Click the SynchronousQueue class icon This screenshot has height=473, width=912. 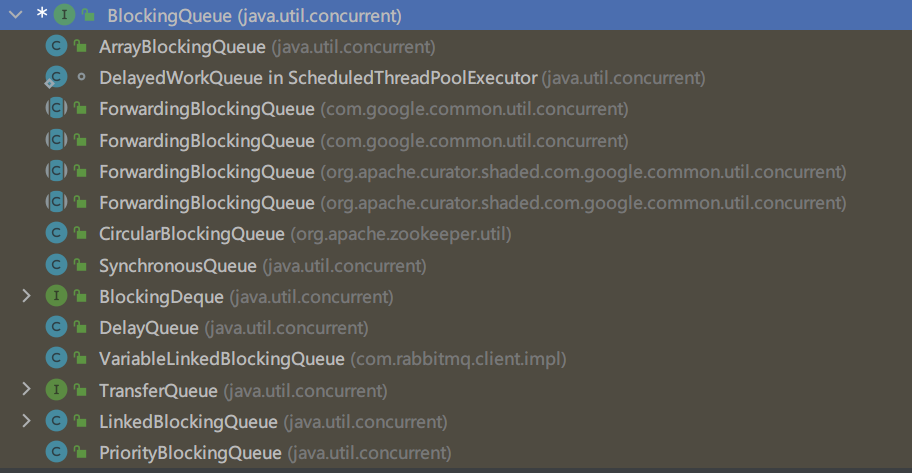tap(56, 266)
